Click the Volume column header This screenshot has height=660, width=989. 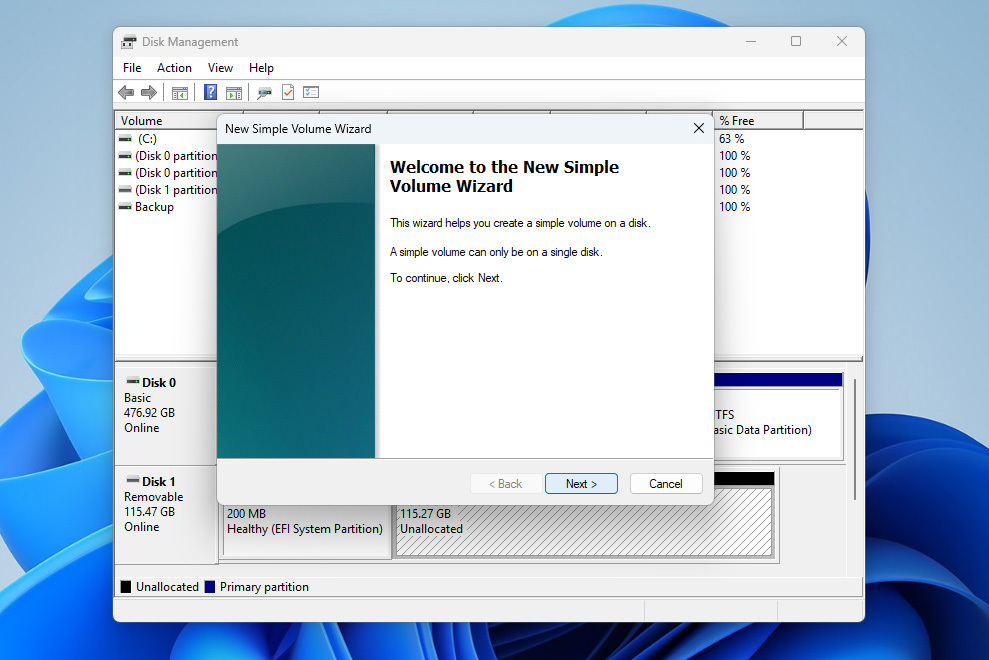pos(145,119)
